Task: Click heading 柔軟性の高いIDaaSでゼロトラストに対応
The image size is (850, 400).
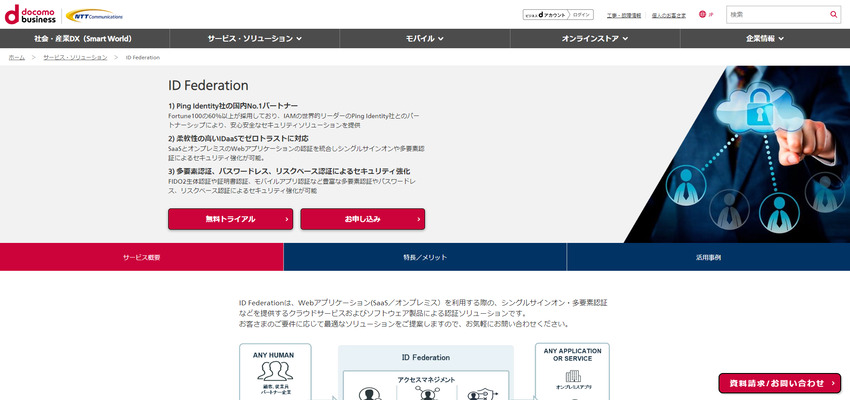Action: coord(241,138)
